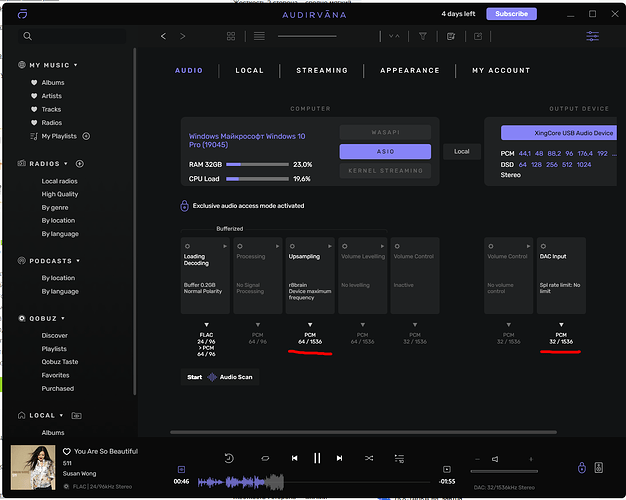
Task: Click replay/history icon in player
Action: (229, 458)
